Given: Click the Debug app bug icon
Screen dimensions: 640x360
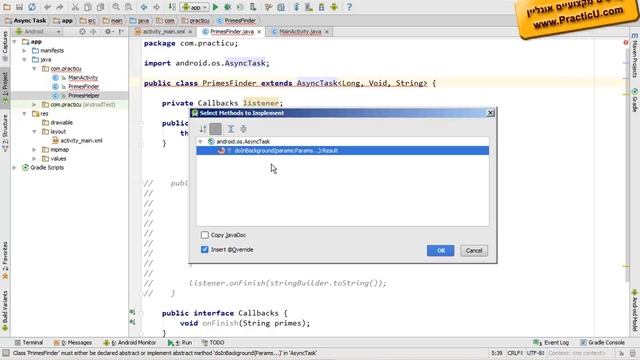Looking at the screenshot, I should pos(228,7).
